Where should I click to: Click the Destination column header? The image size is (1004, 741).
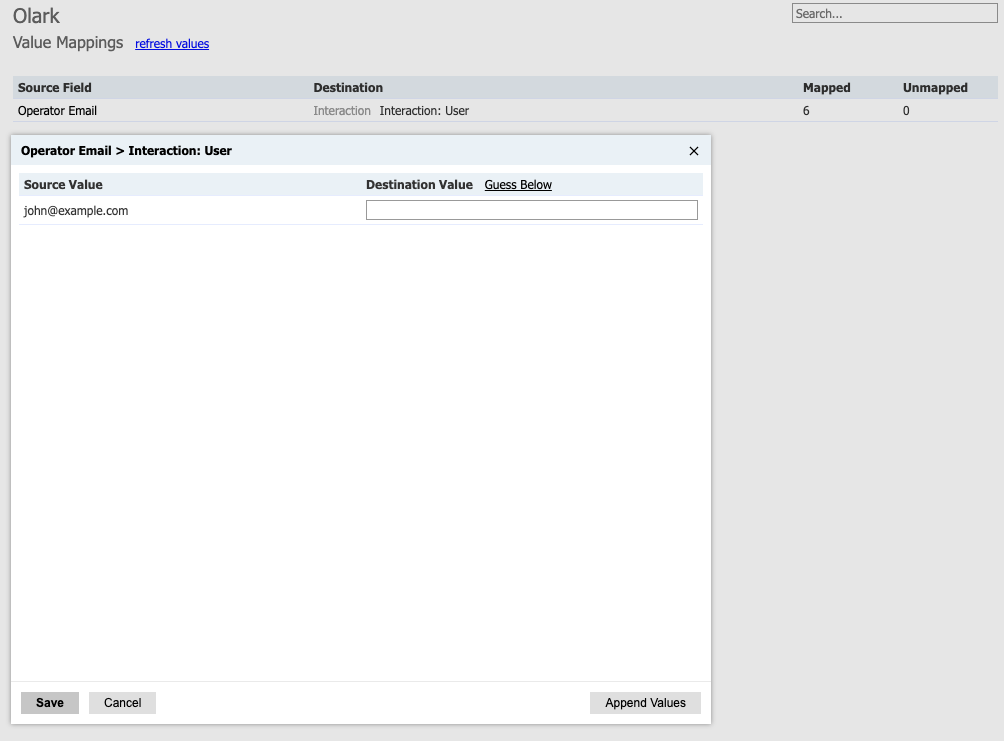click(348, 87)
